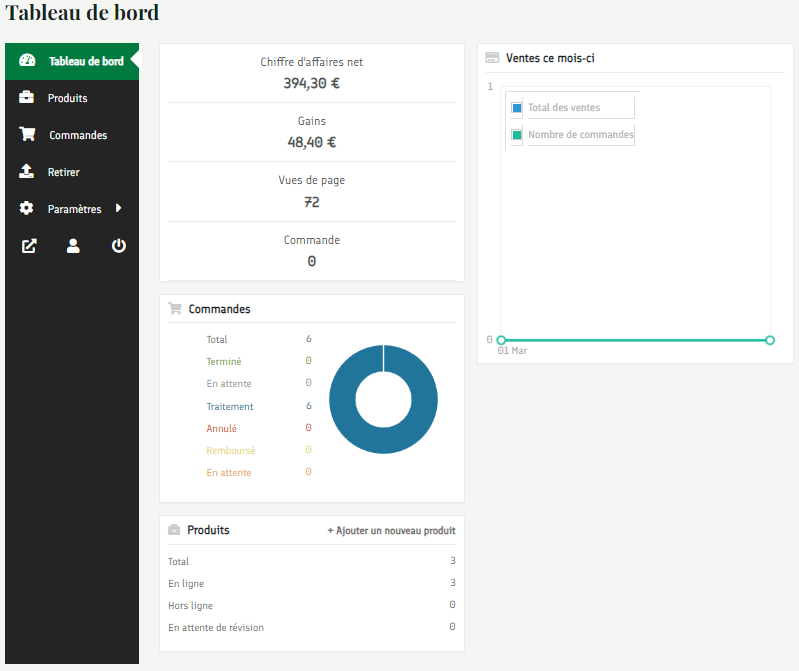The height and width of the screenshot is (671, 799).
Task: Open the Traitement orders link
Action: [x=230, y=406]
